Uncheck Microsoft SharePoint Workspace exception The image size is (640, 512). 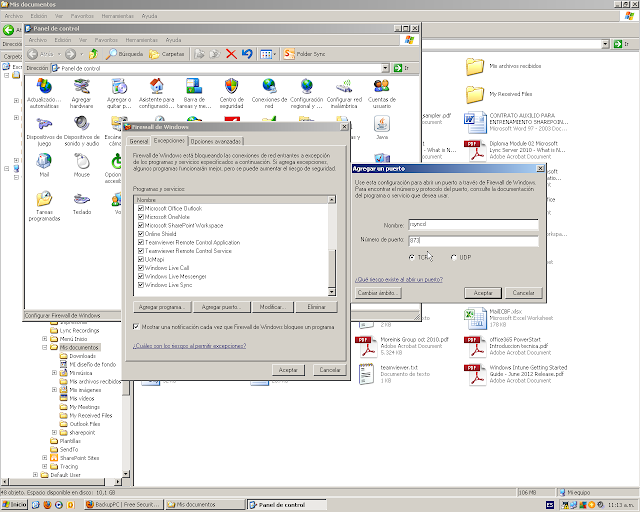(140, 225)
